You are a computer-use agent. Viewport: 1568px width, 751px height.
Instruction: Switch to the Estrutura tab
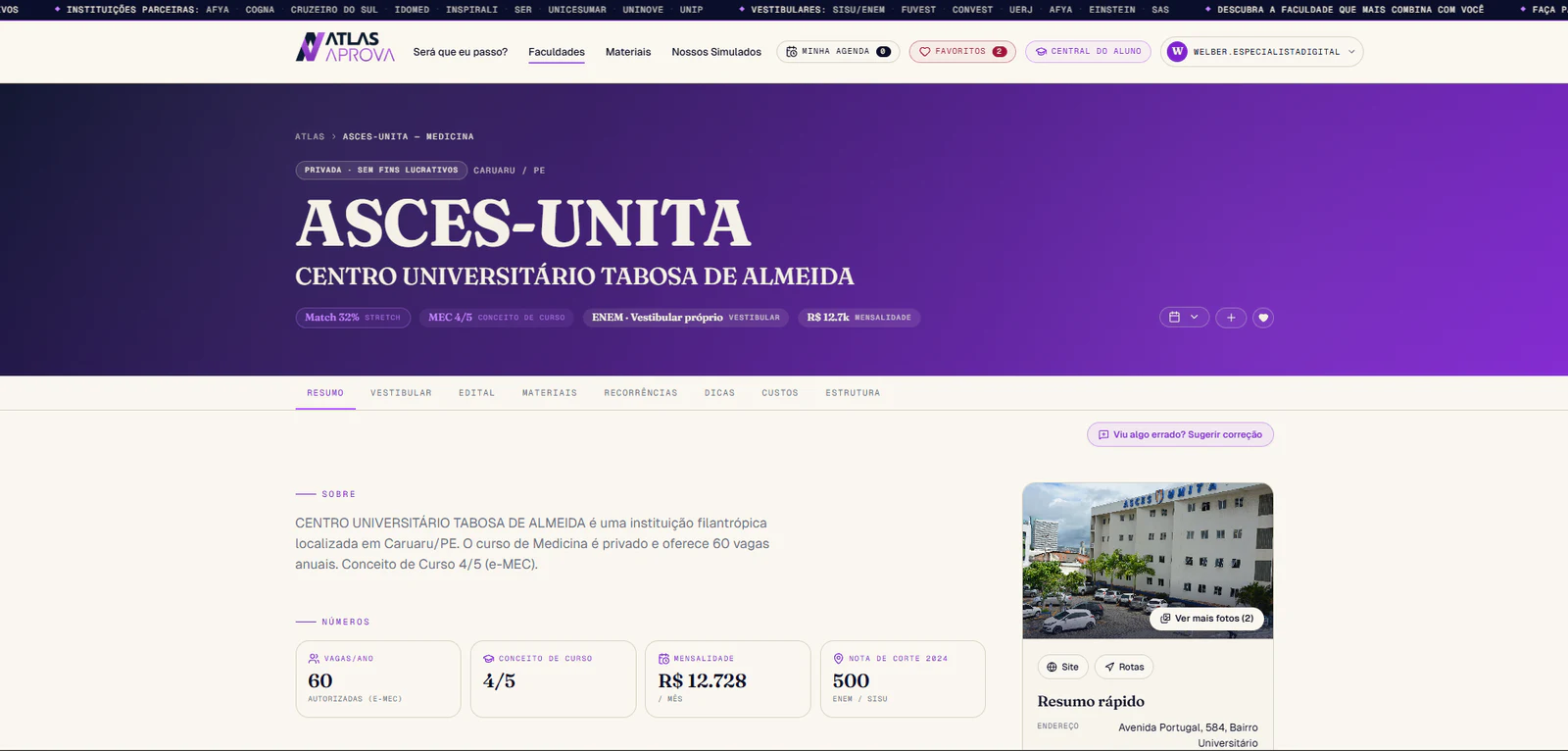tap(853, 393)
